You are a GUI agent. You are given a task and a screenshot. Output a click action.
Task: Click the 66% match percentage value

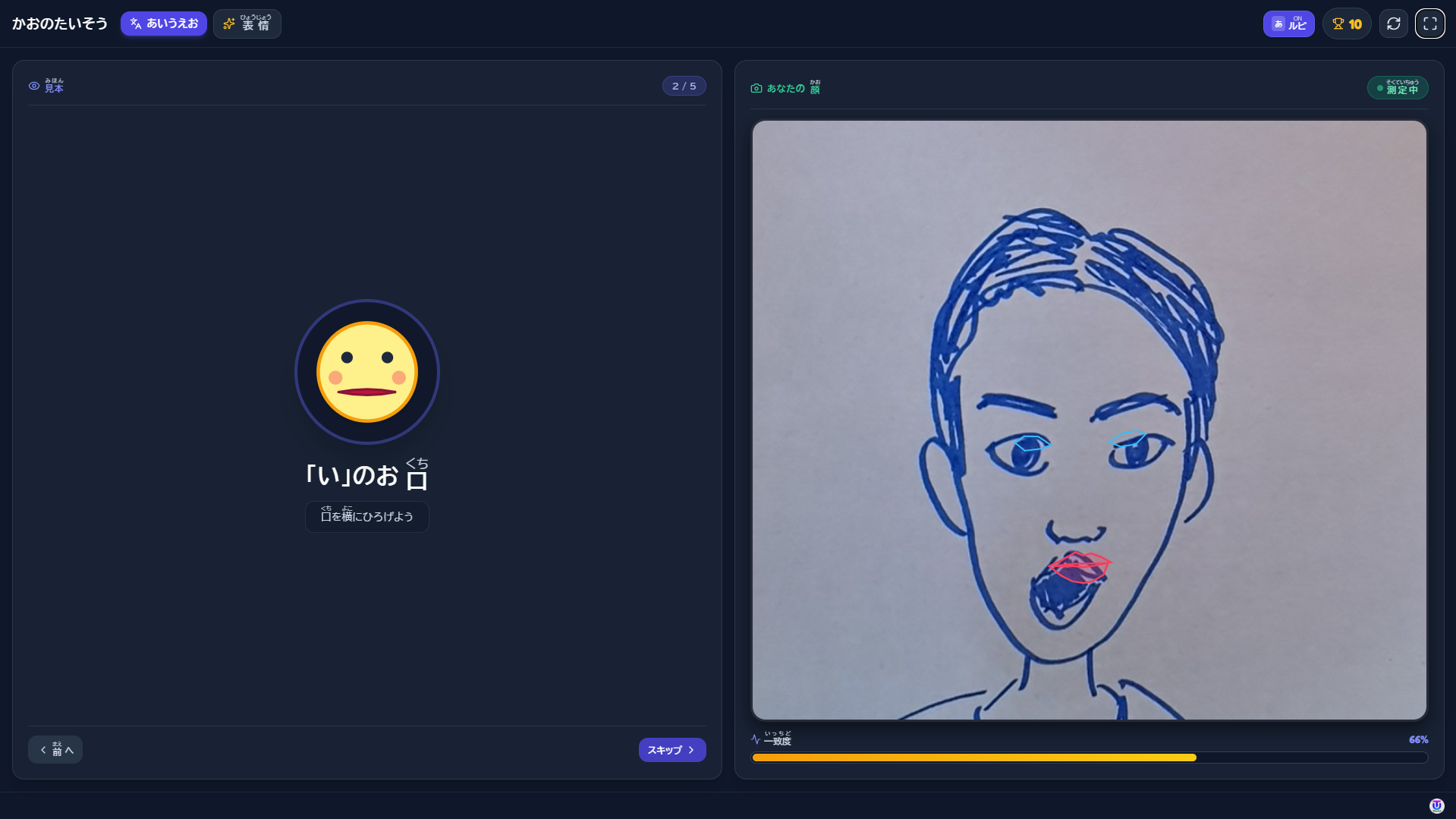pyautogui.click(x=1418, y=739)
